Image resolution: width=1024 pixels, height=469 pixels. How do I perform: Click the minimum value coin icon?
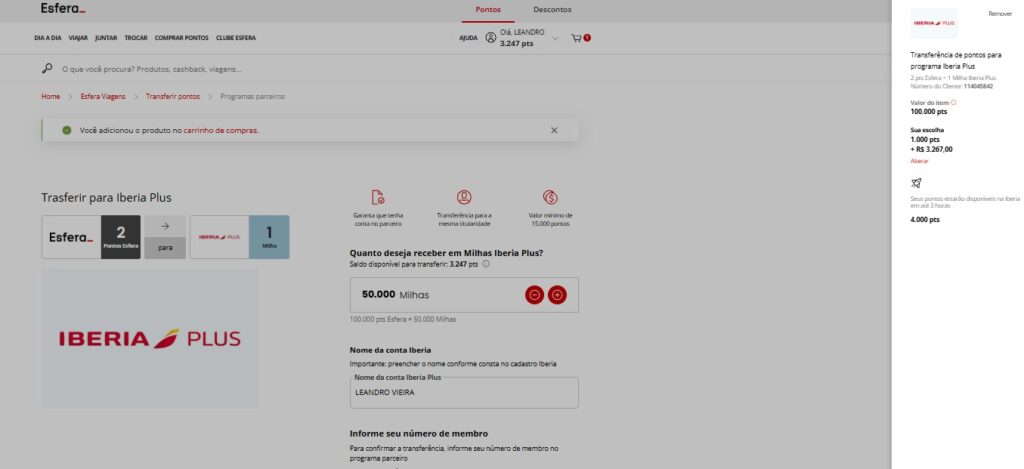pos(550,197)
